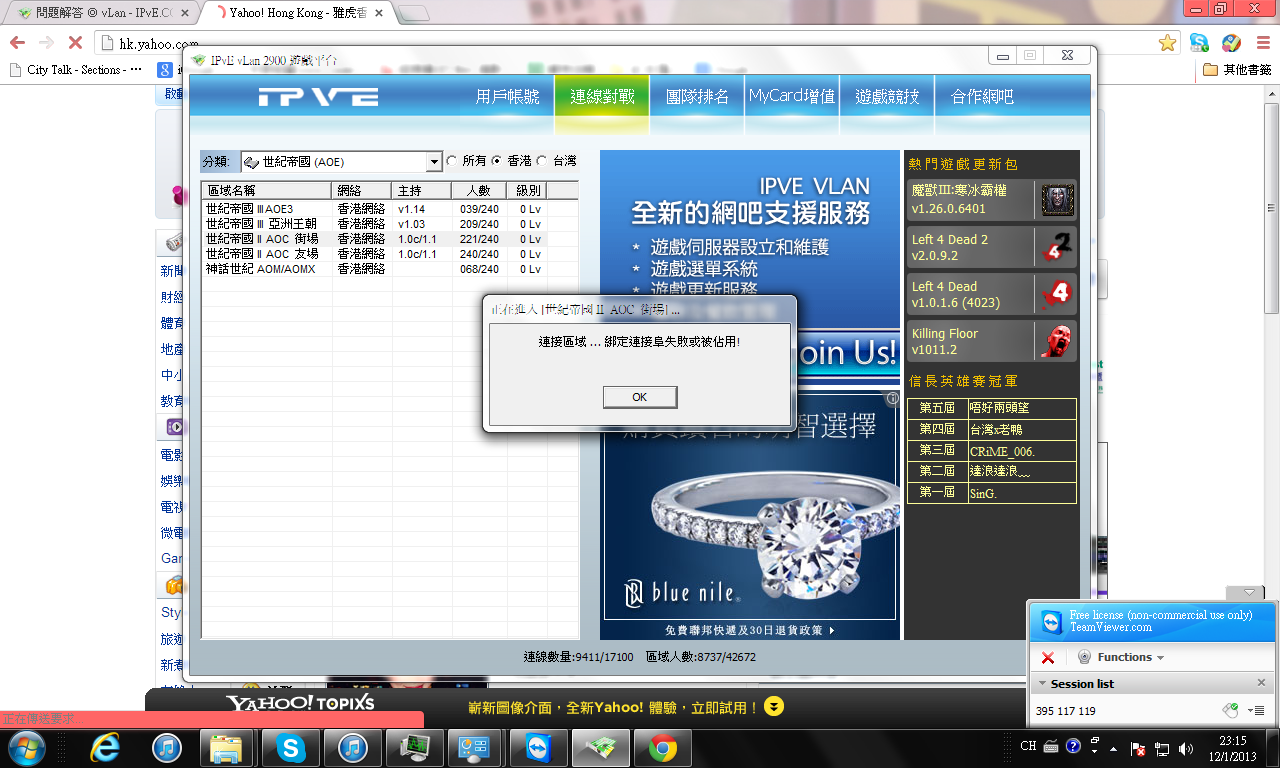
Task: Click OK in the connection error dialog
Action: [640, 397]
